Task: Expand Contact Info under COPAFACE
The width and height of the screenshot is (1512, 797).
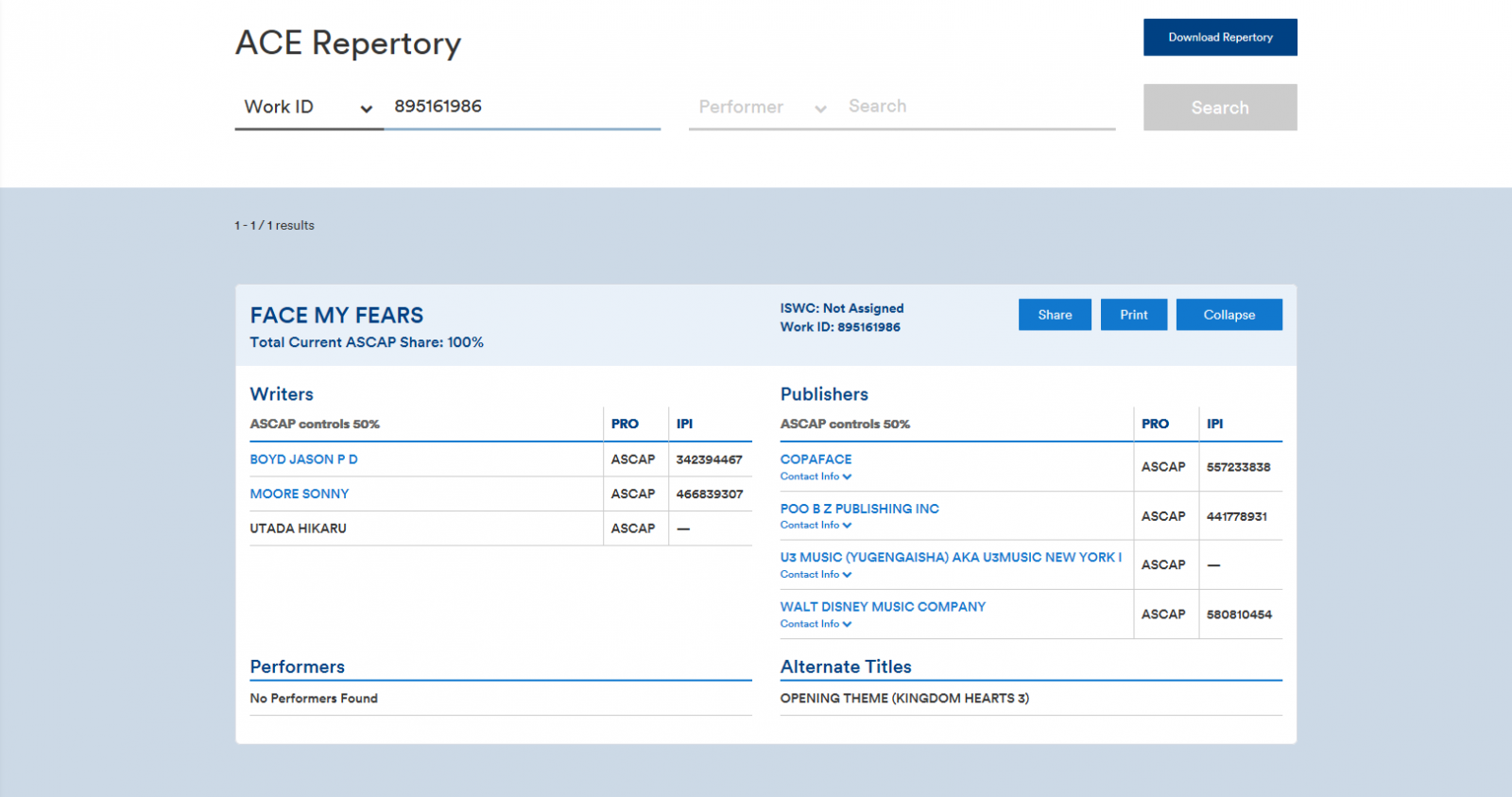Action: click(816, 476)
